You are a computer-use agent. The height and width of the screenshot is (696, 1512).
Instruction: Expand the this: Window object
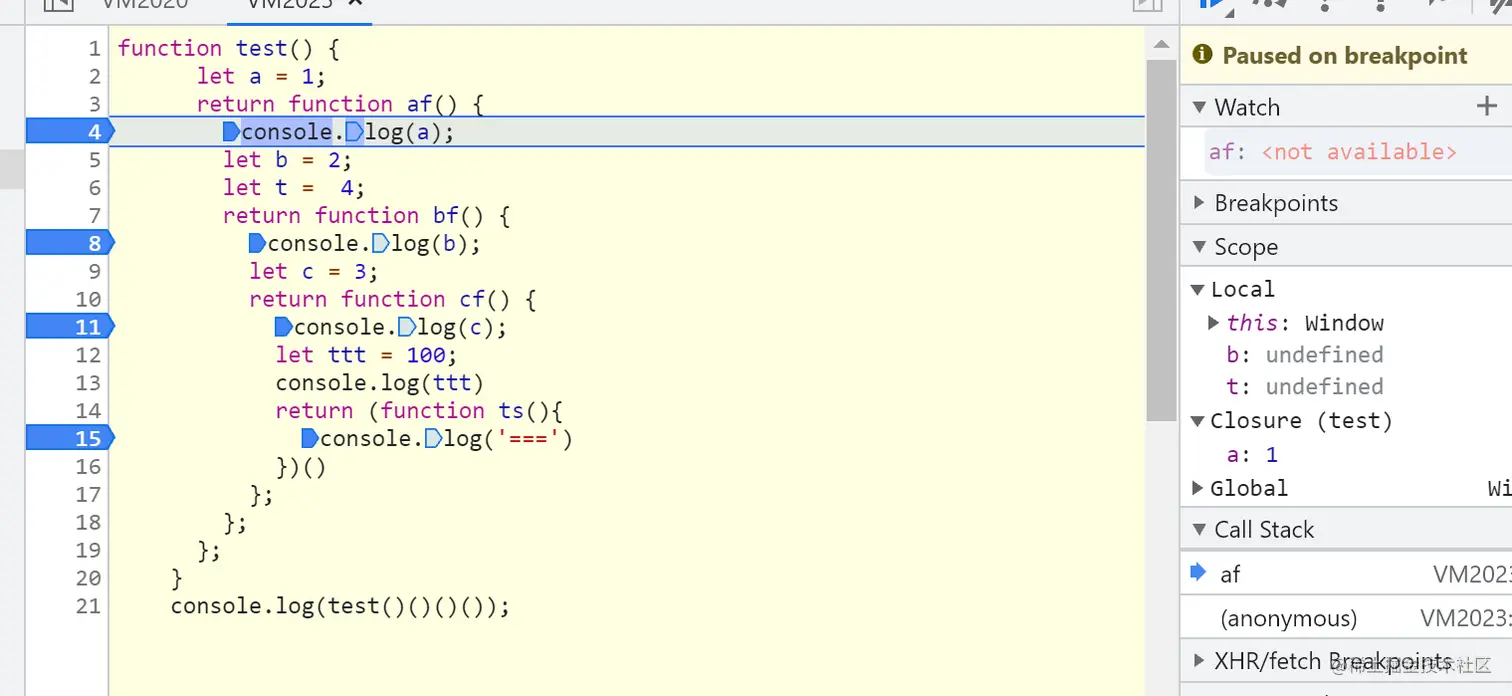1213,323
